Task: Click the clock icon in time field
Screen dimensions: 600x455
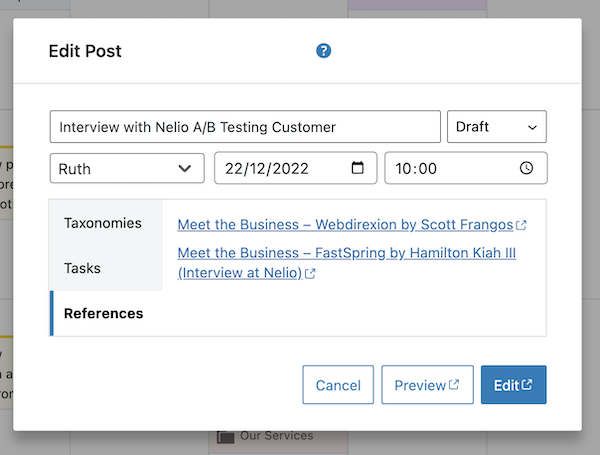Action: (x=527, y=168)
